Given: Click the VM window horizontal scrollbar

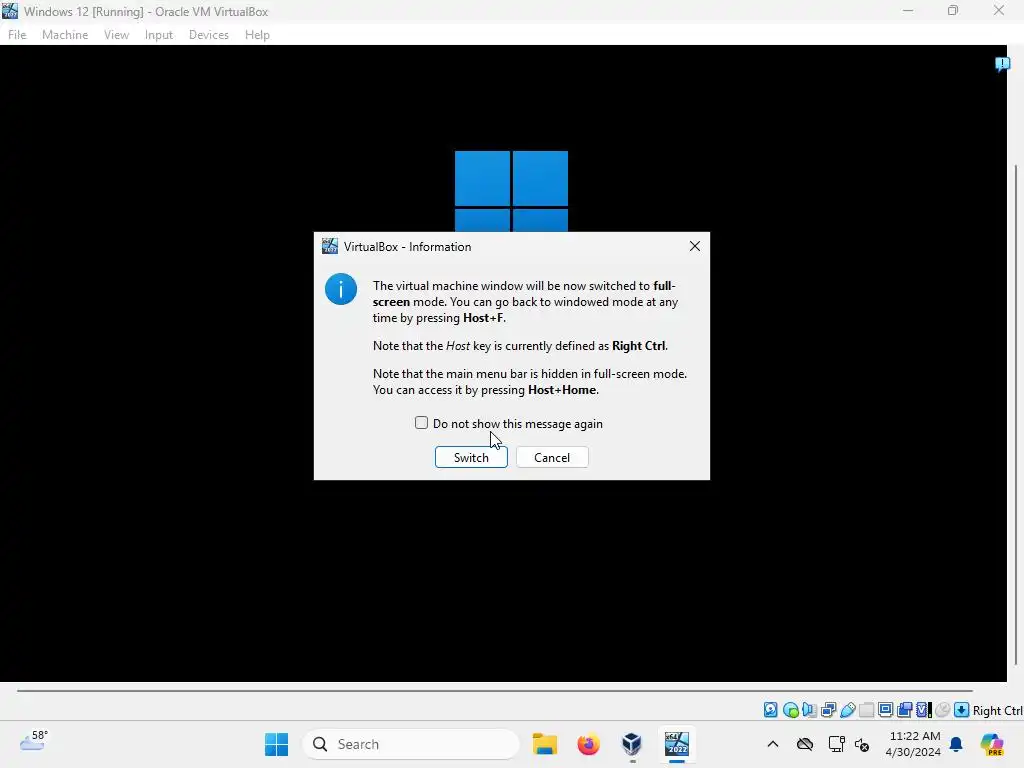Looking at the screenshot, I should click(x=495, y=690).
